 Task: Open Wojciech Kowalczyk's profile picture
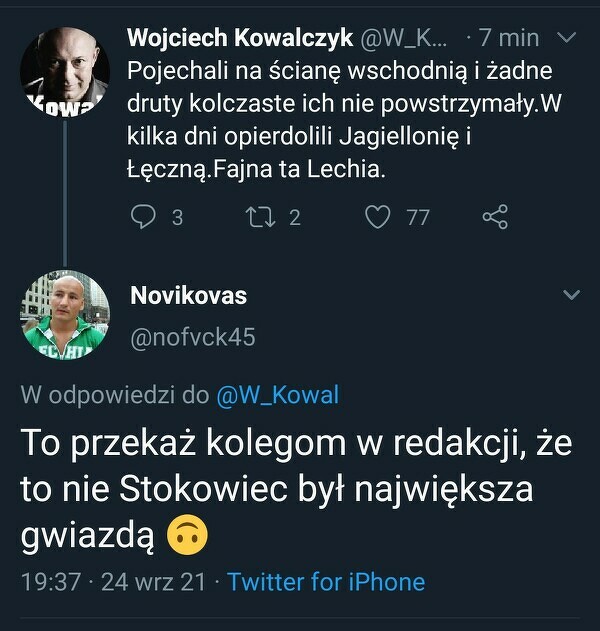pyautogui.click(x=65, y=72)
